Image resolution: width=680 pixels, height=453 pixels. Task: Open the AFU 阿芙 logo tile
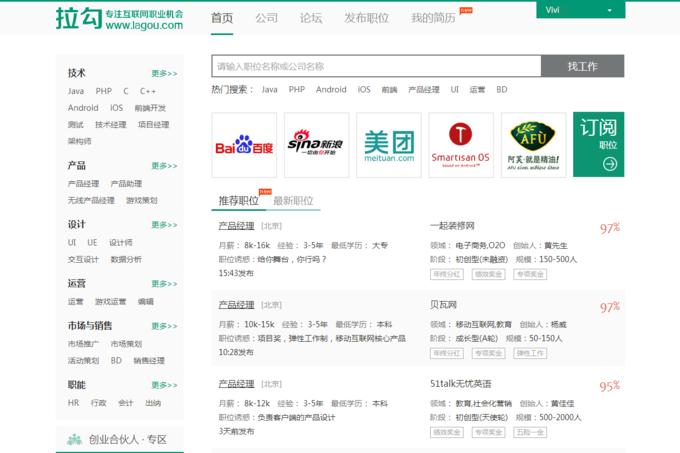(x=533, y=145)
